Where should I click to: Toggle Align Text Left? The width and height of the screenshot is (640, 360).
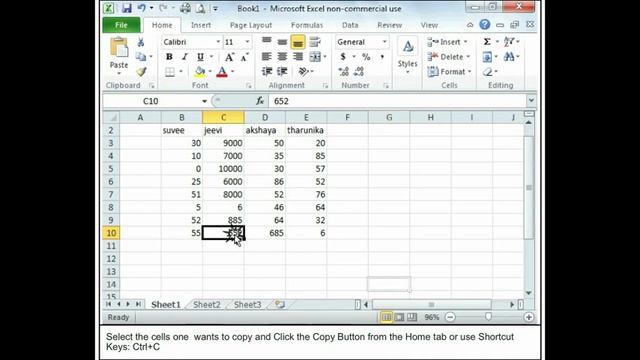[x=267, y=57]
